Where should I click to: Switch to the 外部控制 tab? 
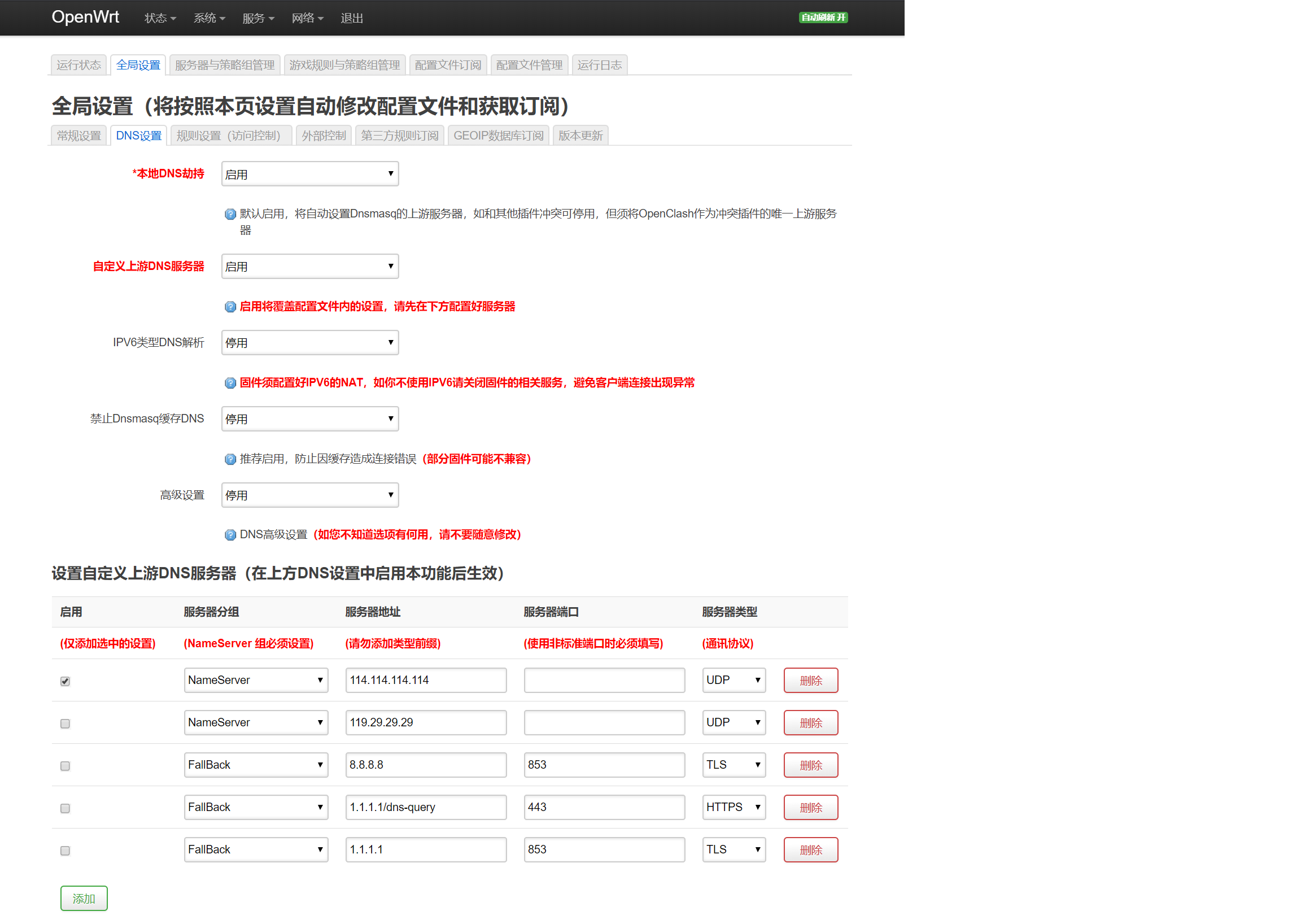pyautogui.click(x=323, y=136)
